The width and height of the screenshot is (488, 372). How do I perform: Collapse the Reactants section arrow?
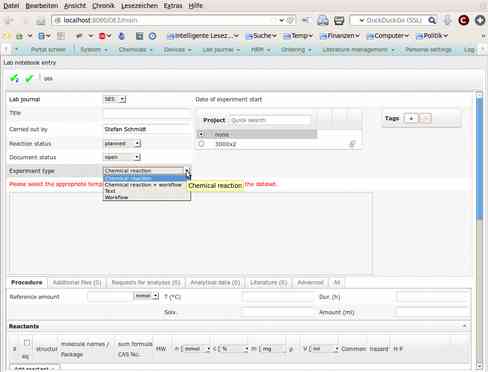(x=464, y=326)
